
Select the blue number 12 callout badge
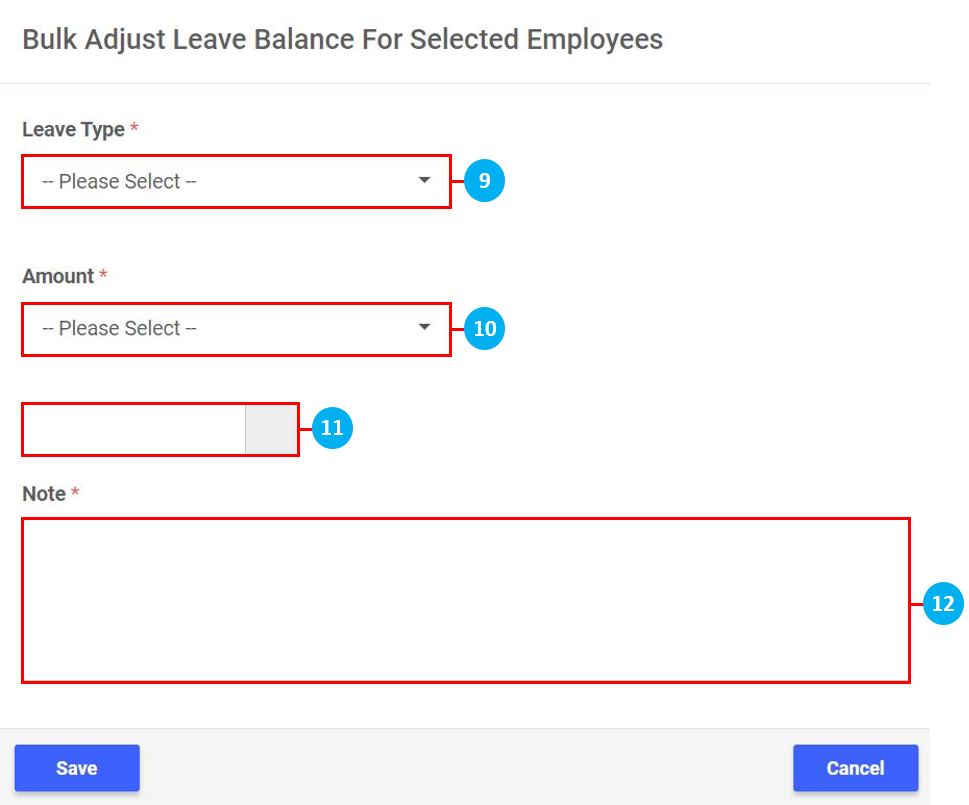pyautogui.click(x=942, y=604)
